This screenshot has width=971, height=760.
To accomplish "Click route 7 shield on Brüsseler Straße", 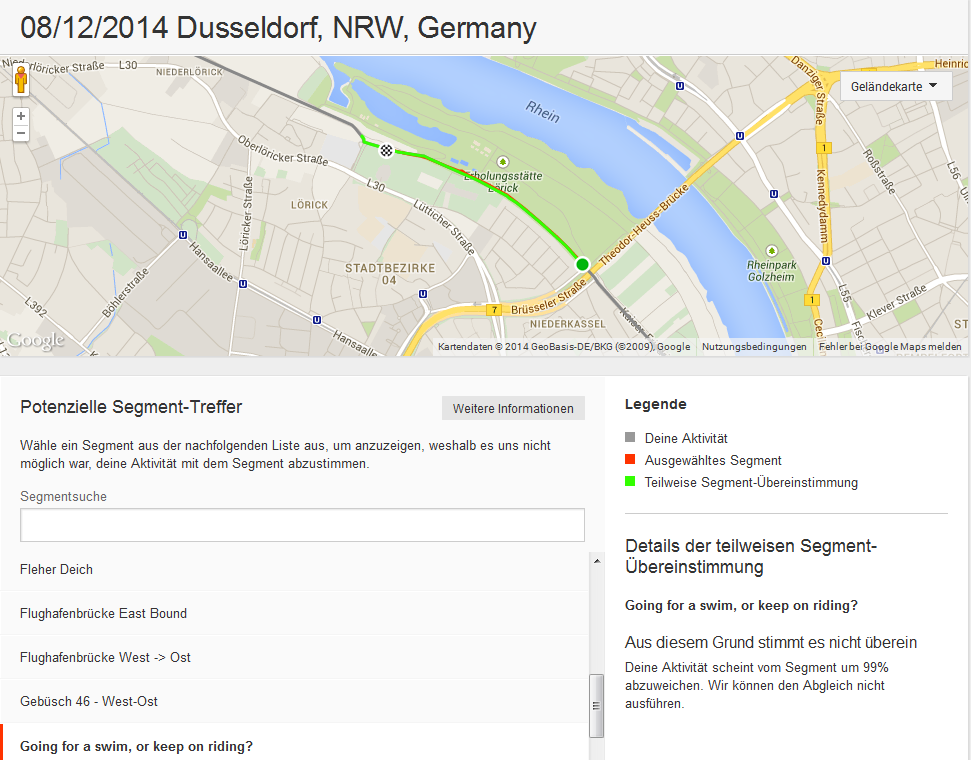I will (x=494, y=310).
